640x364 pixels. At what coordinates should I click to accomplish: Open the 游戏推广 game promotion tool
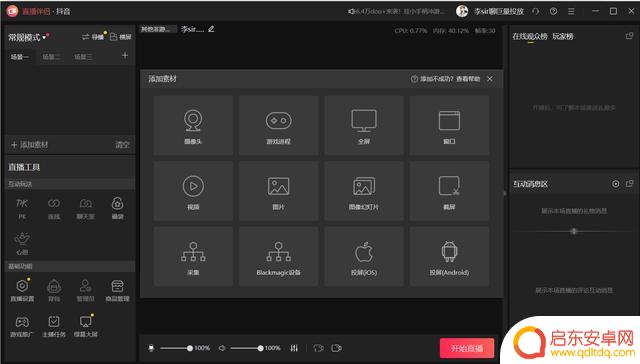[22, 326]
